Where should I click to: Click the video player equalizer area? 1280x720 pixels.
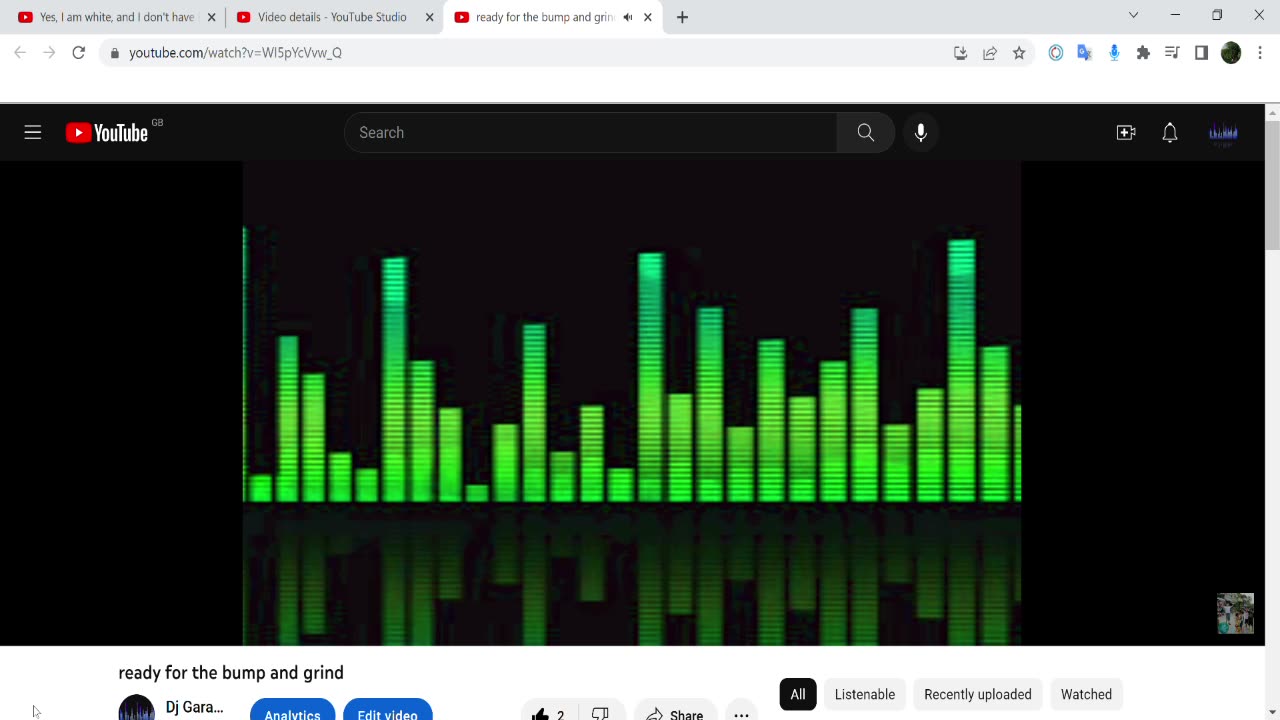click(632, 403)
